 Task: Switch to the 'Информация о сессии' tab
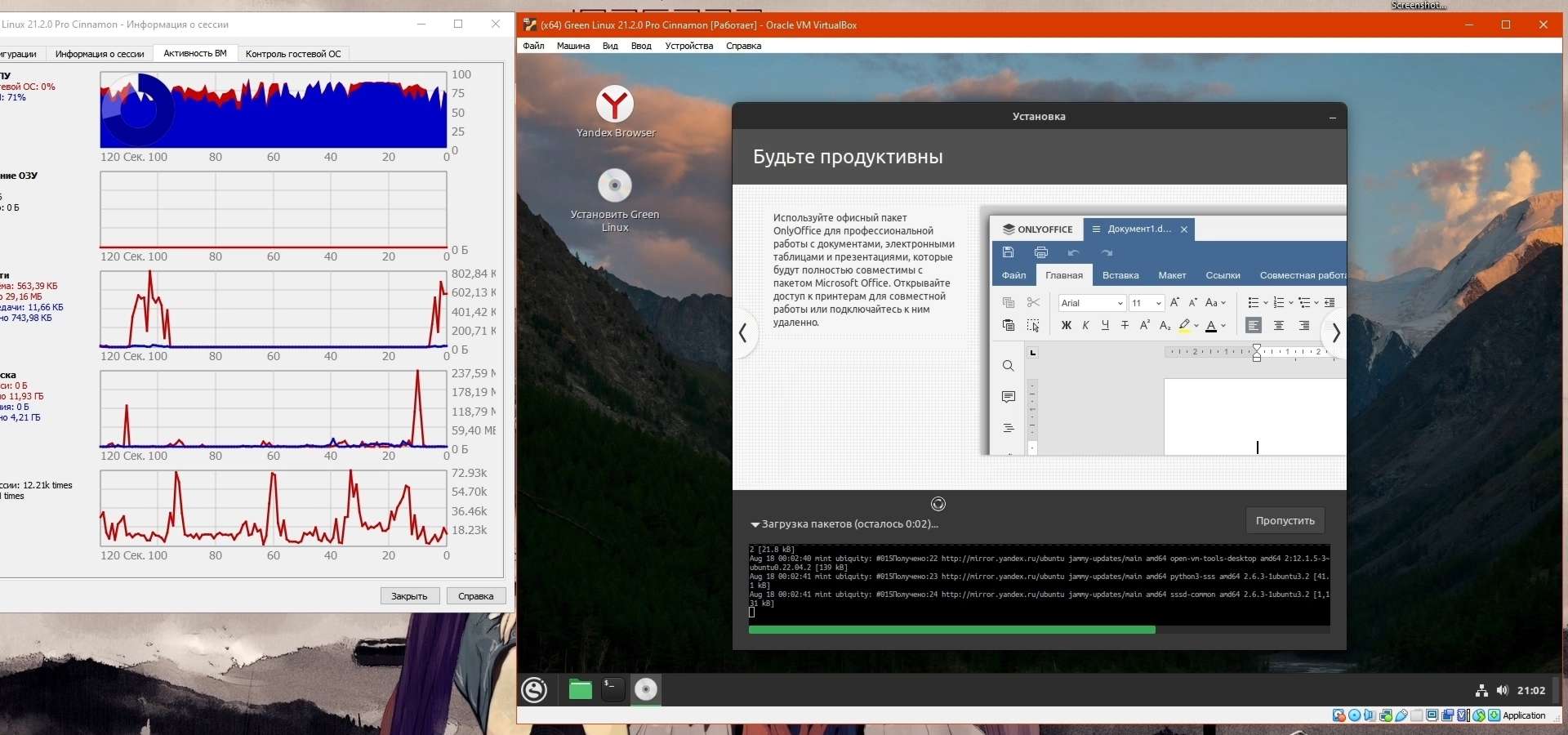tap(100, 54)
